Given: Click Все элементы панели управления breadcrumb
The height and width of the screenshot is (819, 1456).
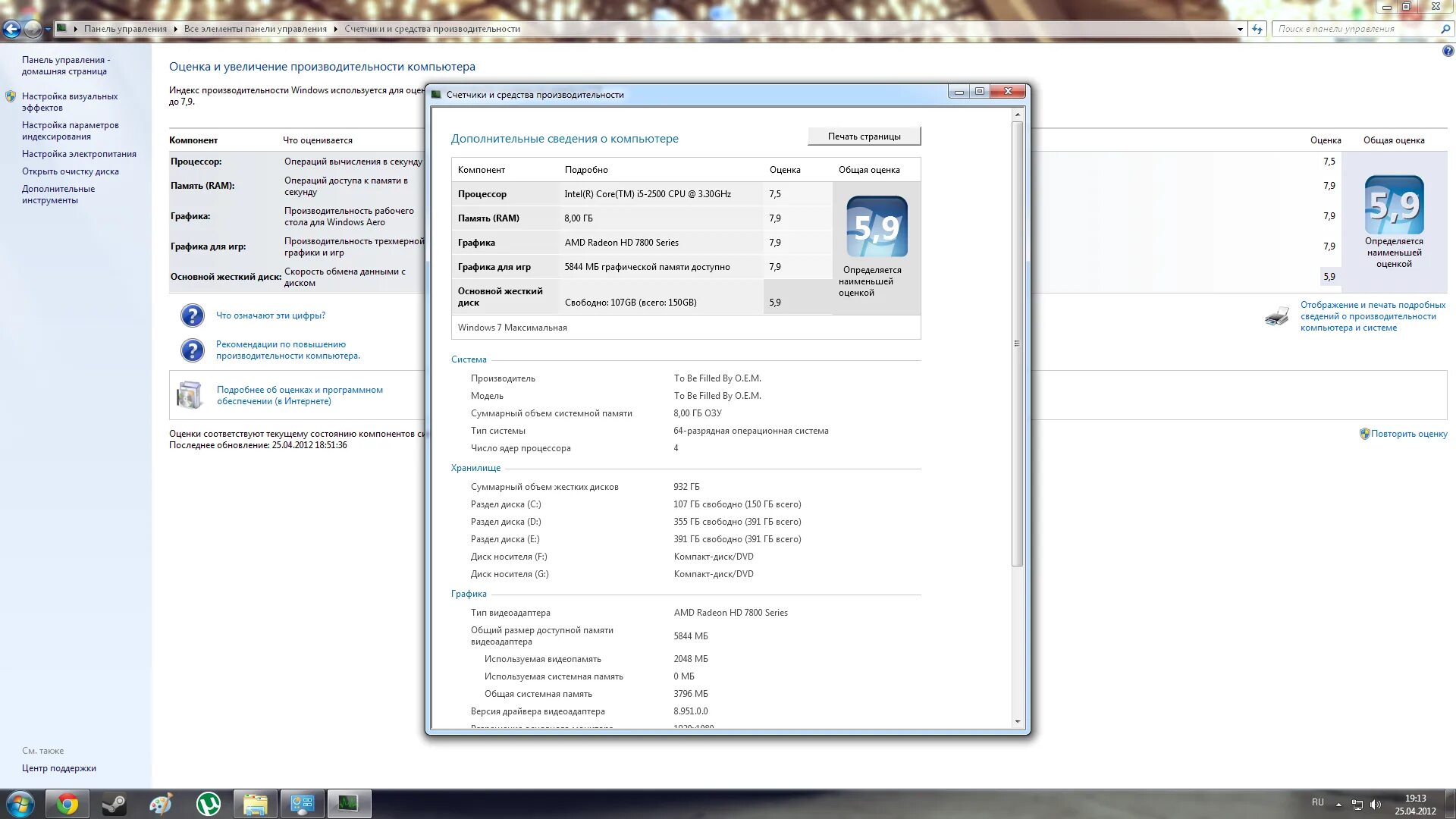Looking at the screenshot, I should click(256, 29).
